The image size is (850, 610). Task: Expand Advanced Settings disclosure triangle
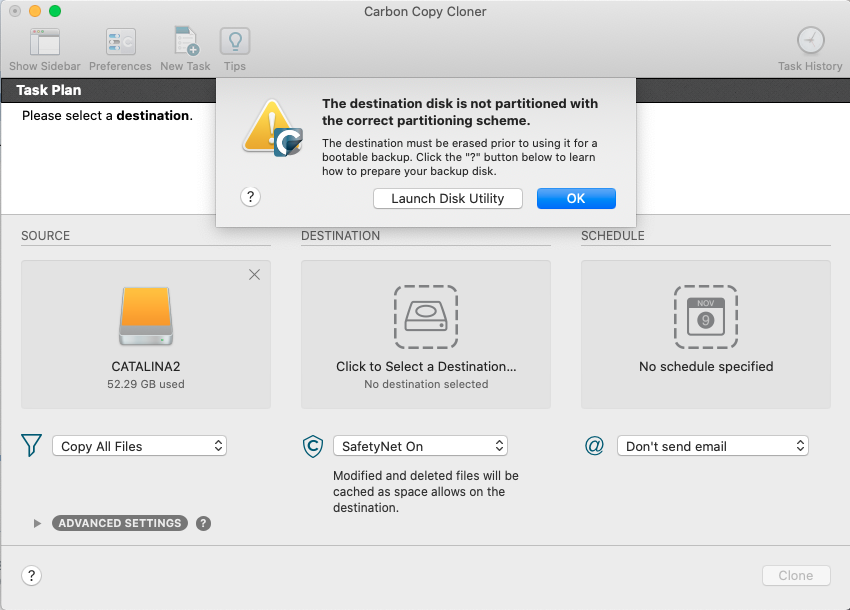click(37, 523)
